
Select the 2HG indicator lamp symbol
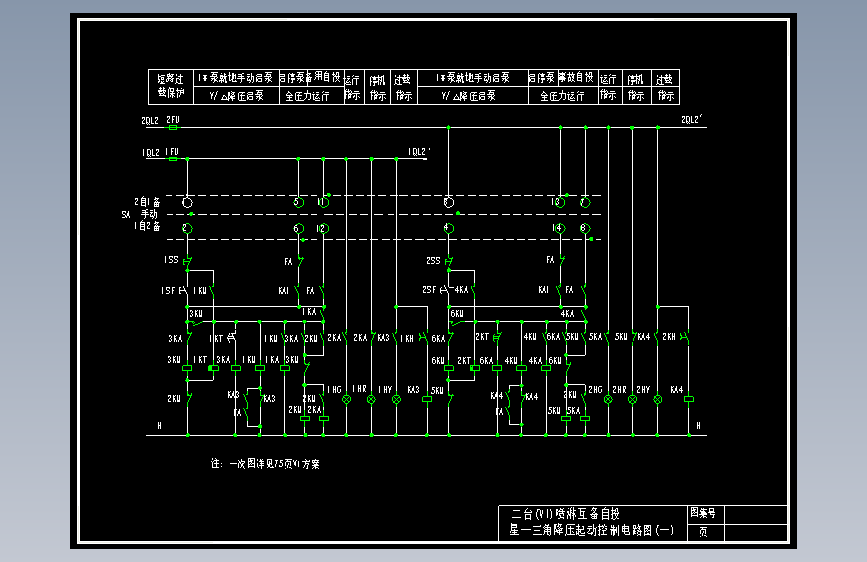[608, 399]
